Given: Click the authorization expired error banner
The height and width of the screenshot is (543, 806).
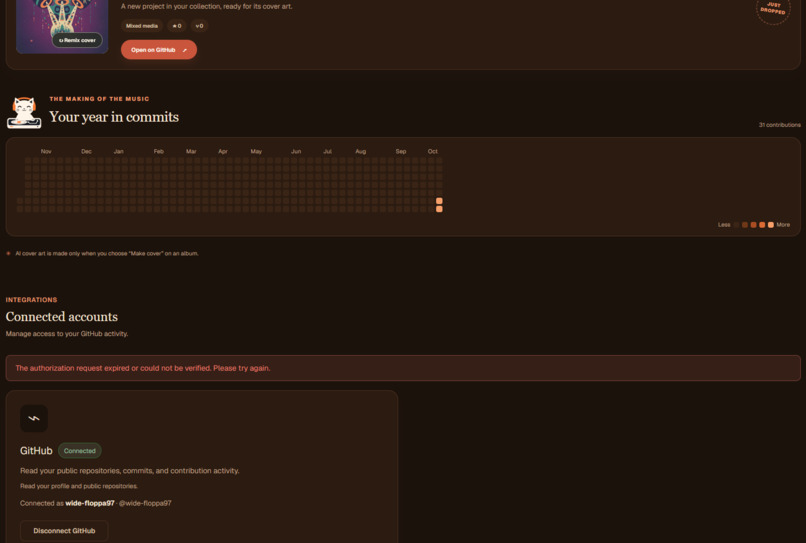Looking at the screenshot, I should (403, 368).
